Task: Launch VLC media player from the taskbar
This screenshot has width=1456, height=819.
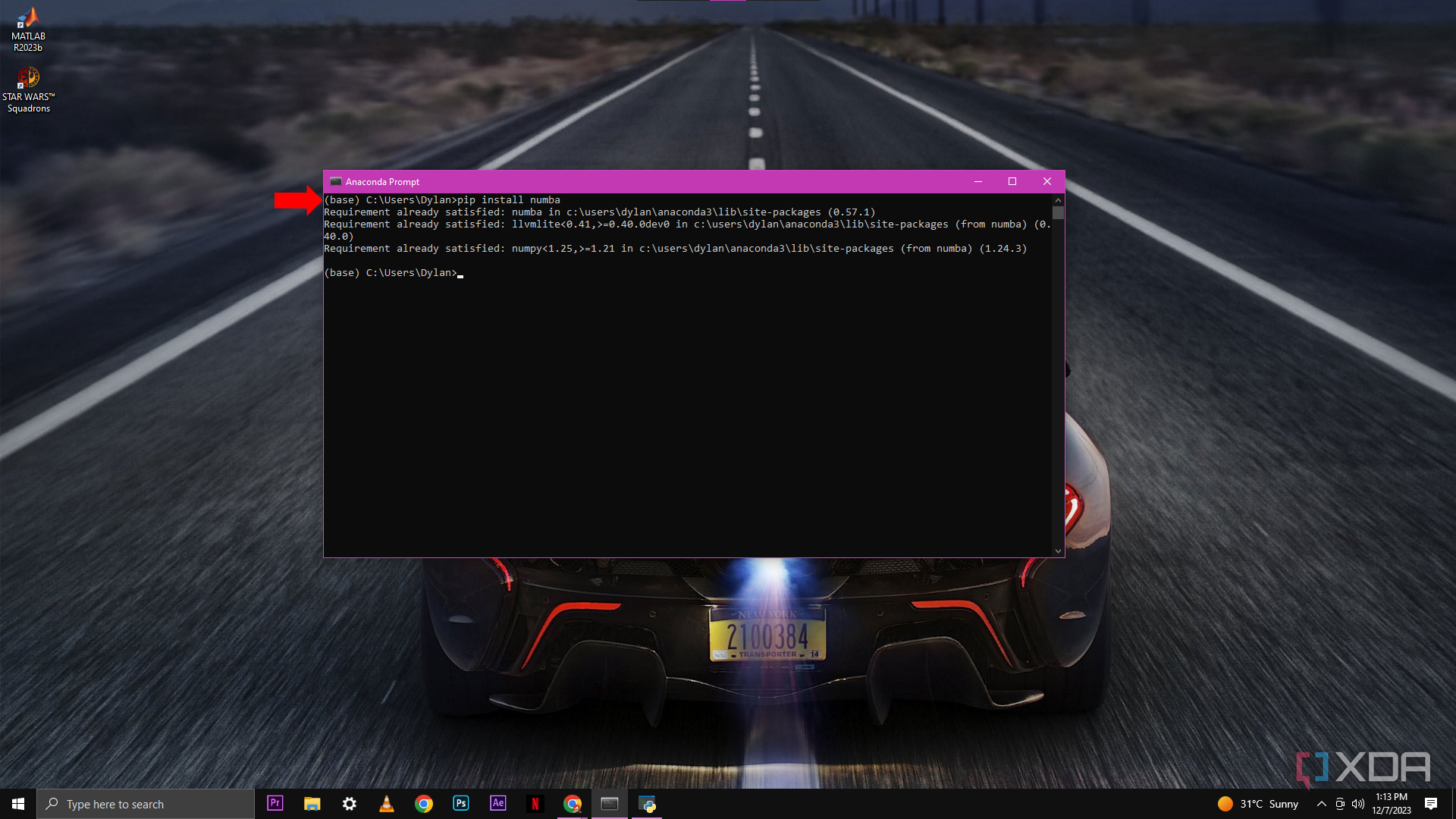Action: pos(387,803)
